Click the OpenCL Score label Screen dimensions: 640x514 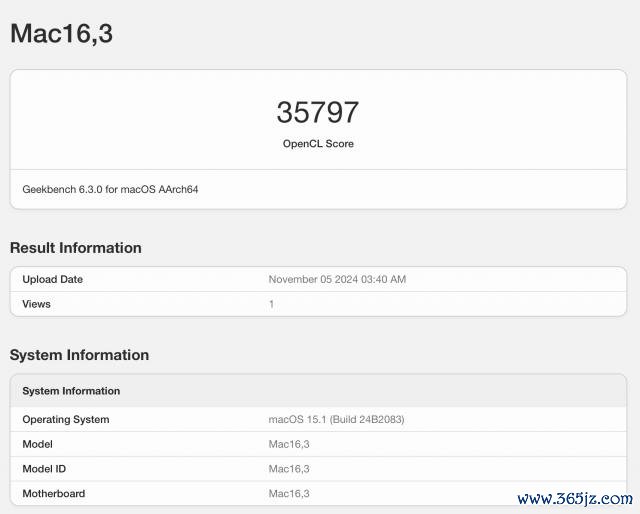click(318, 144)
